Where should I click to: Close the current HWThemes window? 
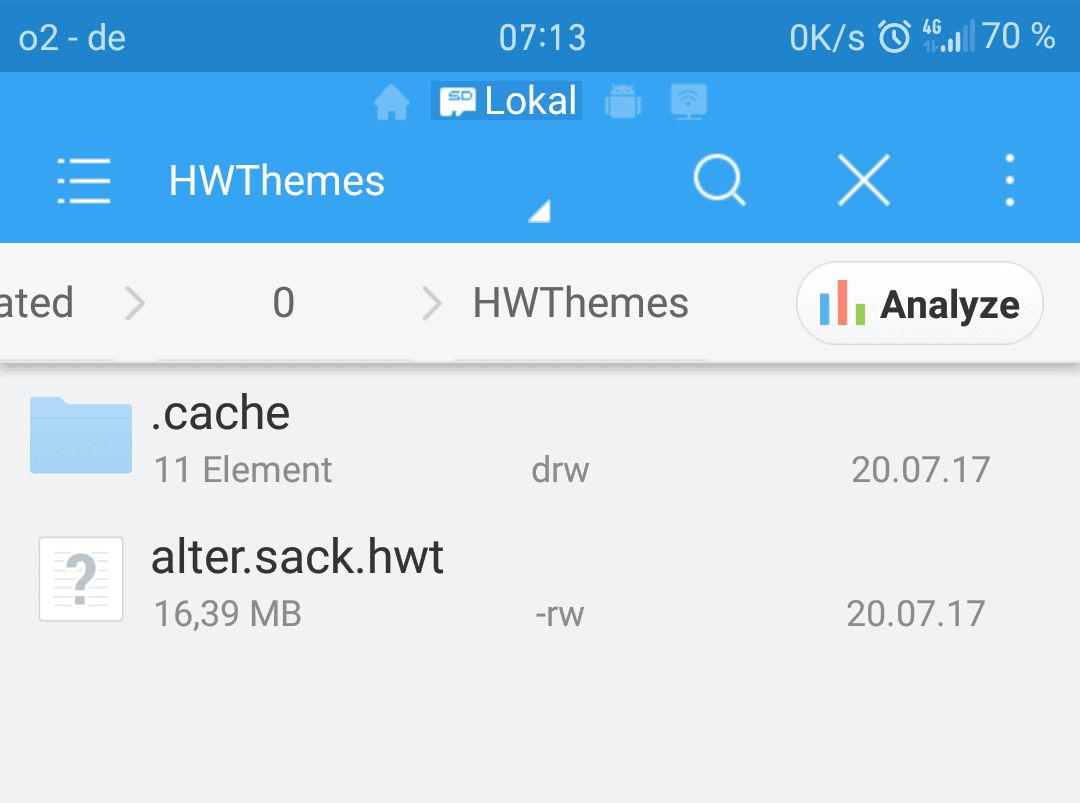(864, 180)
